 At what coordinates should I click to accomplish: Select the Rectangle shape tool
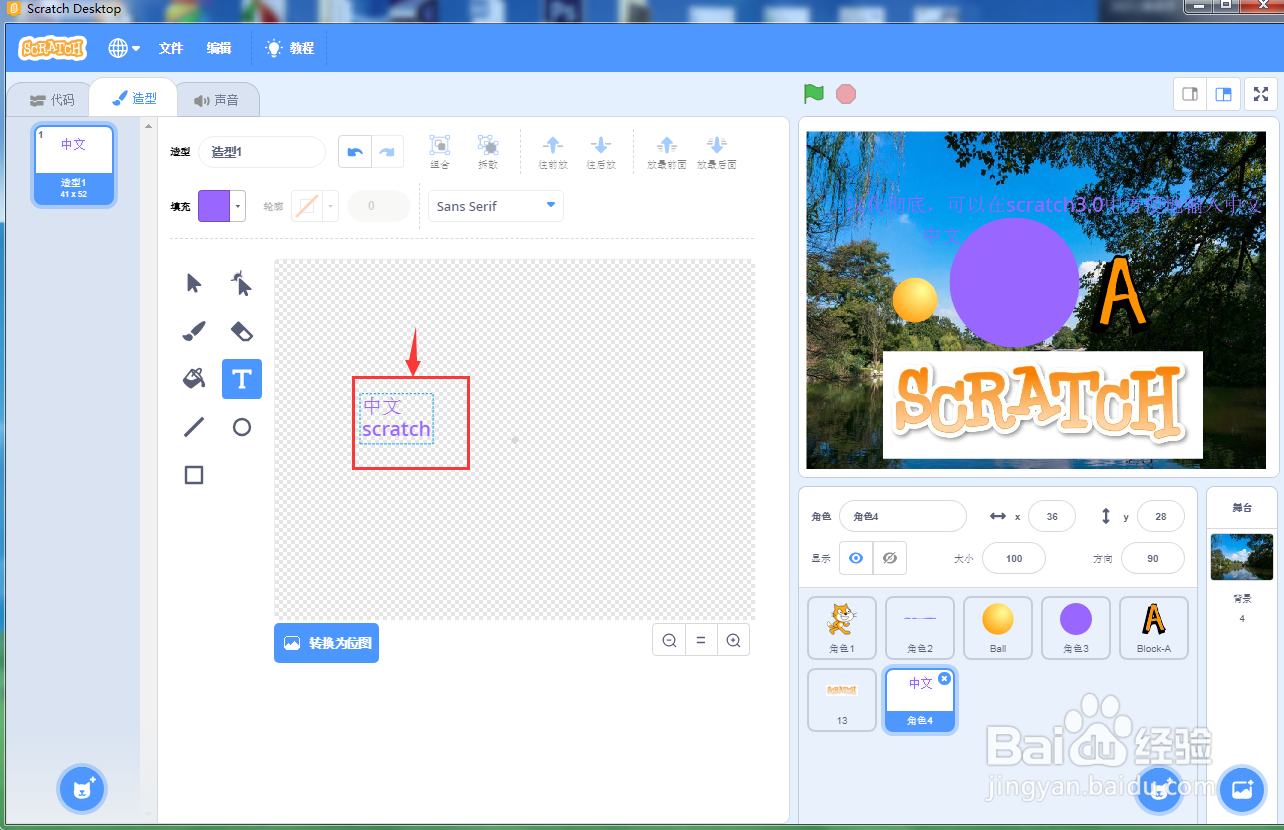click(x=193, y=475)
